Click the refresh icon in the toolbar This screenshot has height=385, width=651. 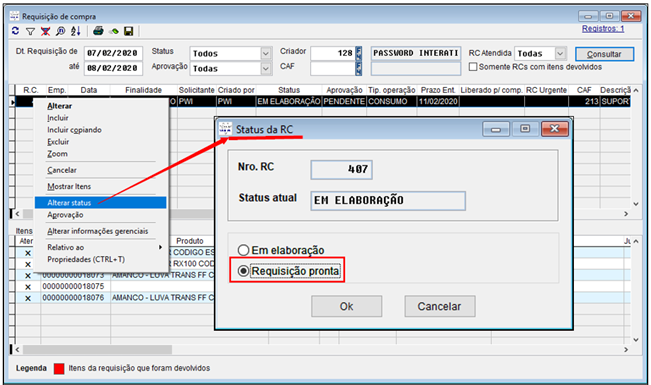point(15,31)
